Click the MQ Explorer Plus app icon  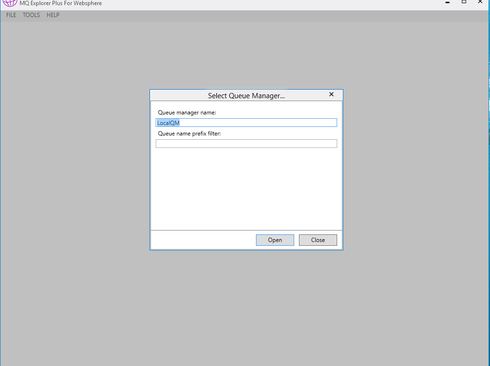pyautogui.click(x=10, y=3)
